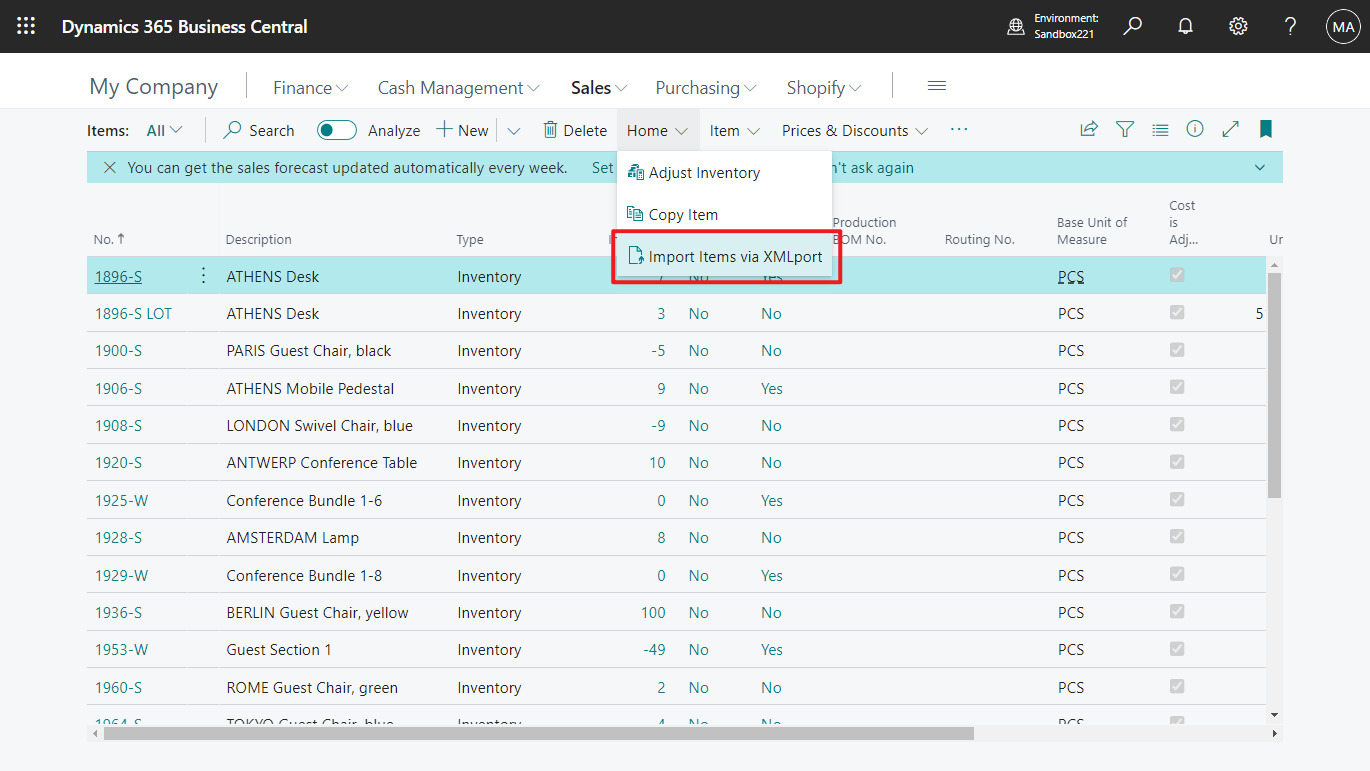This screenshot has height=771, width=1370.
Task: Check Cost is Adjusted for BERLIN Guest Chair
Action: [1176, 611]
